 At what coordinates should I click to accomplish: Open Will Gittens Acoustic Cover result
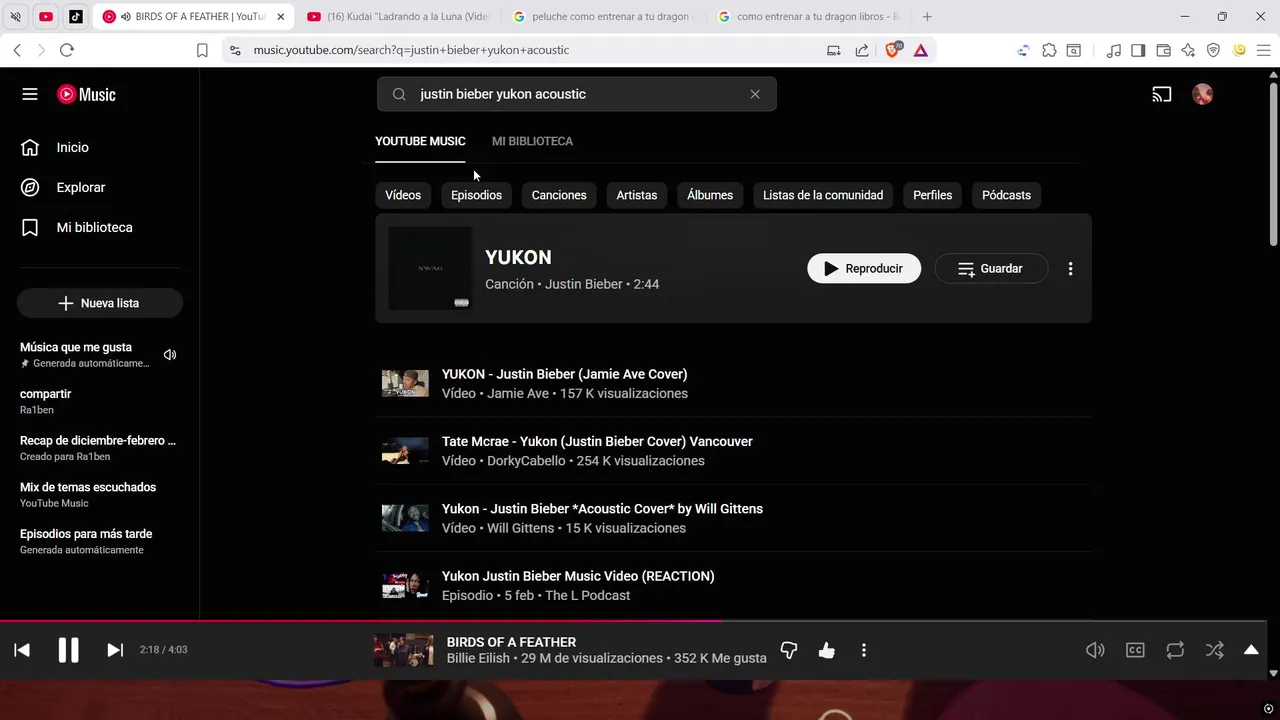pos(602,509)
